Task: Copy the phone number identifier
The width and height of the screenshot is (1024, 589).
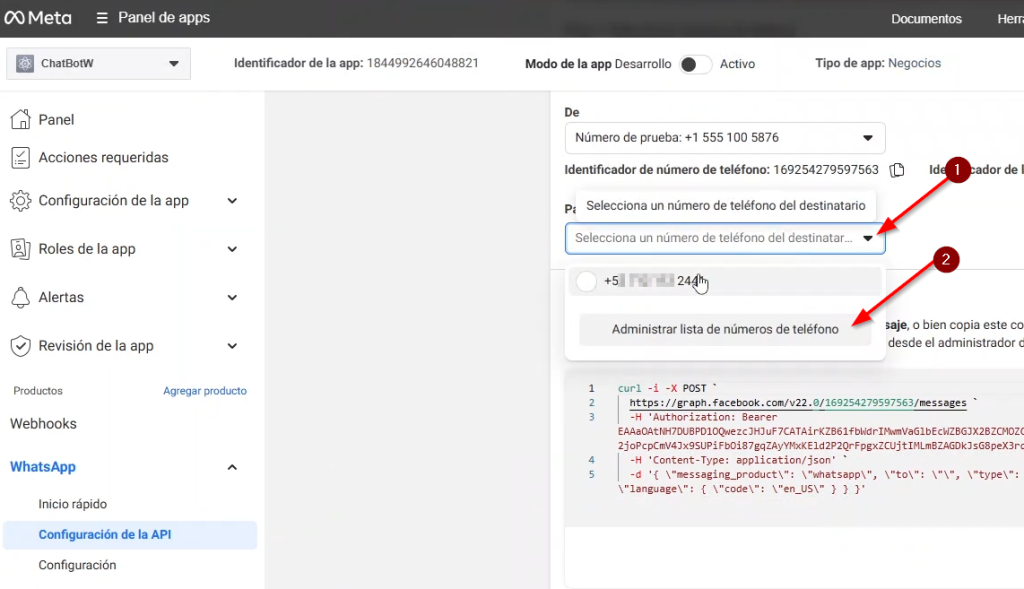Action: pos(897,170)
